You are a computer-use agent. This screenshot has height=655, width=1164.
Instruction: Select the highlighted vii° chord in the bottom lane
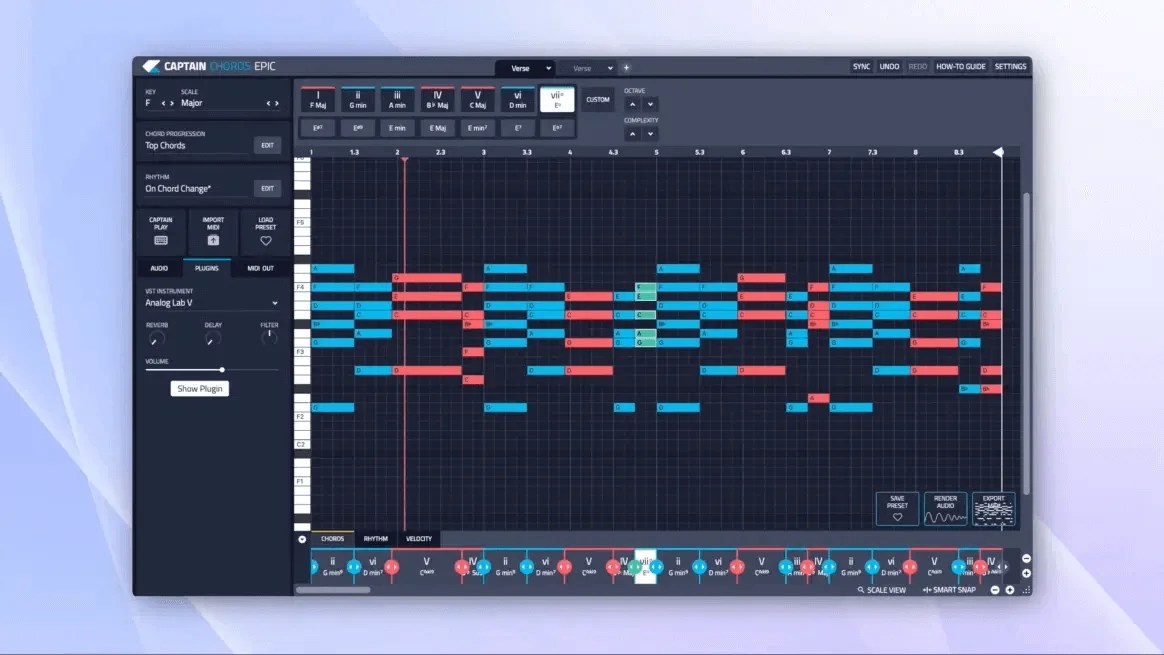click(645, 567)
